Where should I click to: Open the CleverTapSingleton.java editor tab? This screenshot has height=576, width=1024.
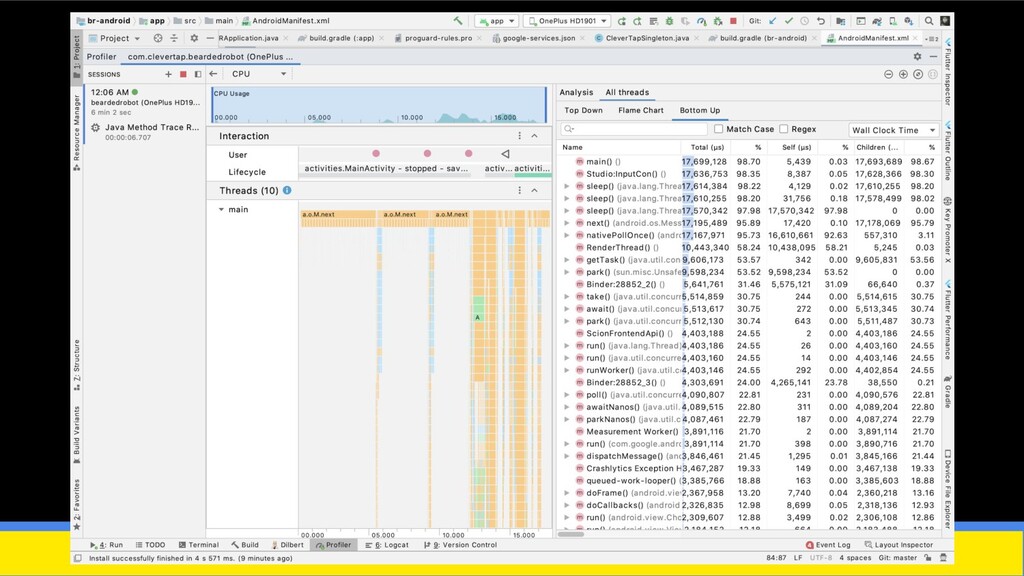[x=647, y=39]
